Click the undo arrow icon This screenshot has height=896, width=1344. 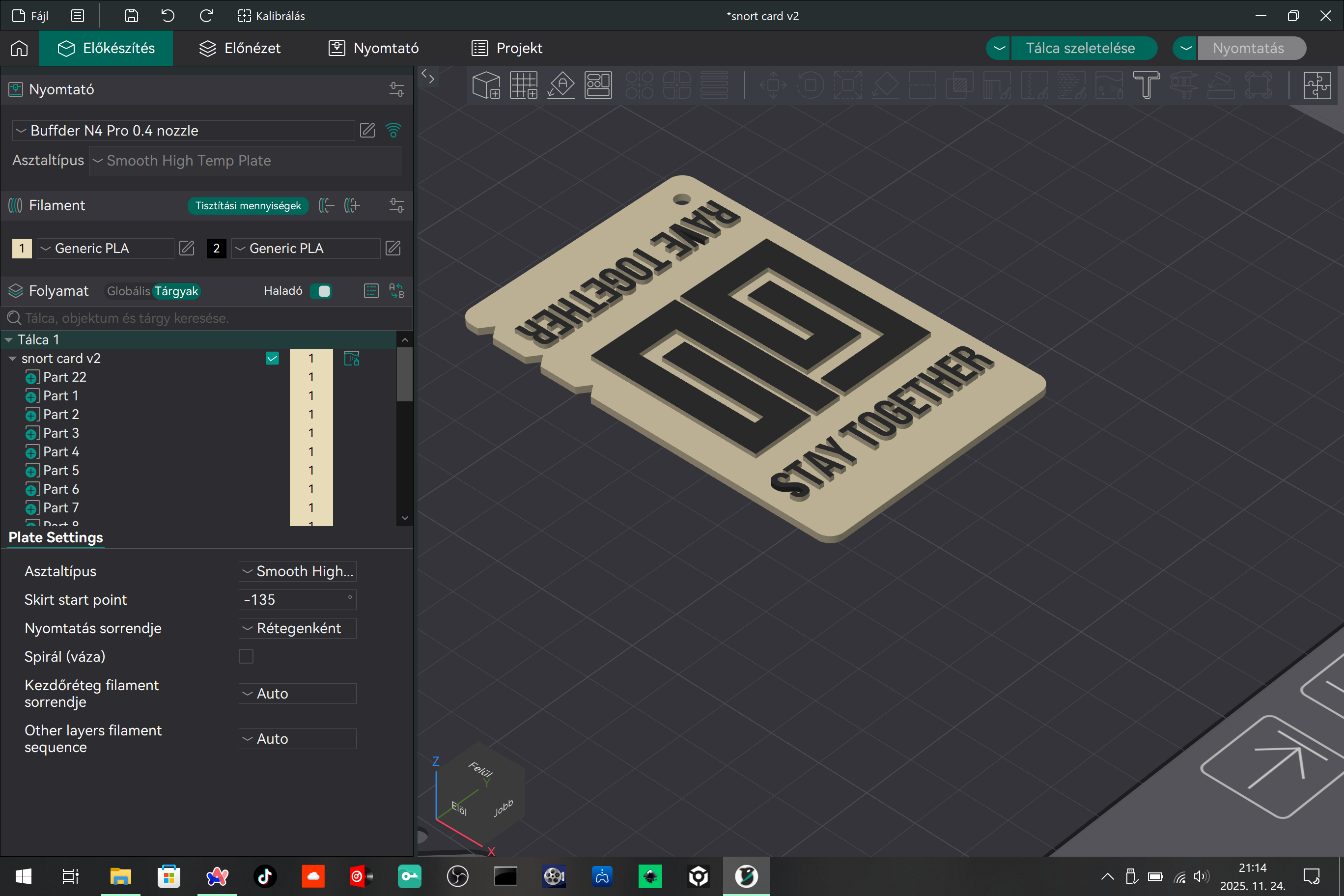[168, 15]
